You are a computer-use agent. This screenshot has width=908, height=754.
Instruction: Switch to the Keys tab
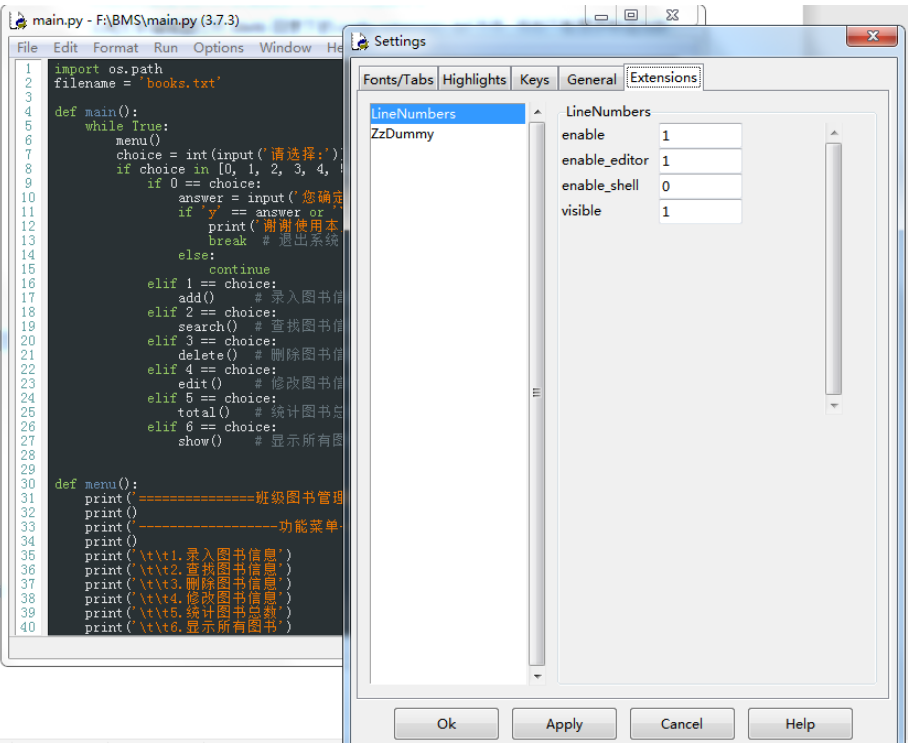[534, 79]
